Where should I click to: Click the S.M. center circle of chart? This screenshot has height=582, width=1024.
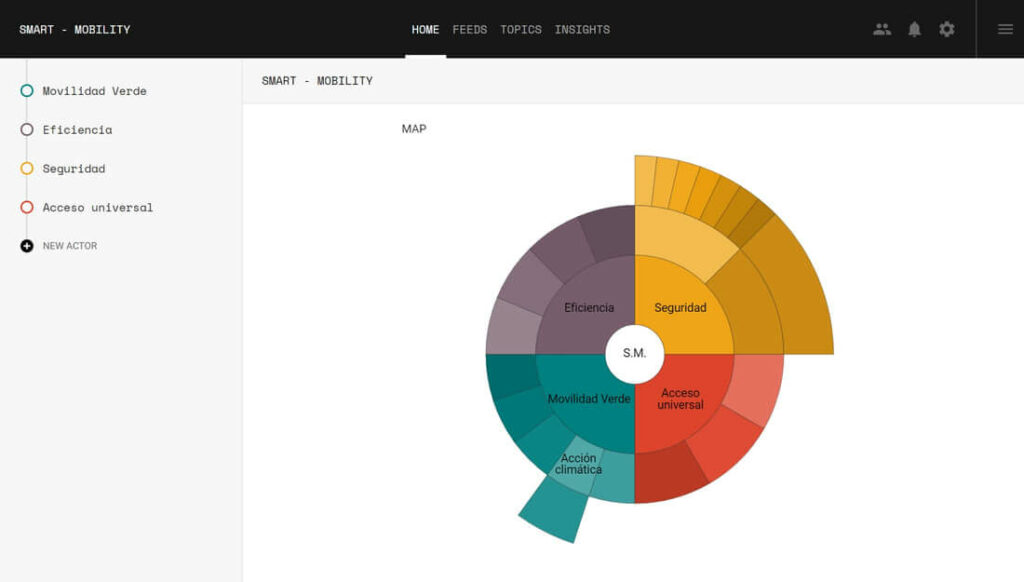(x=635, y=353)
